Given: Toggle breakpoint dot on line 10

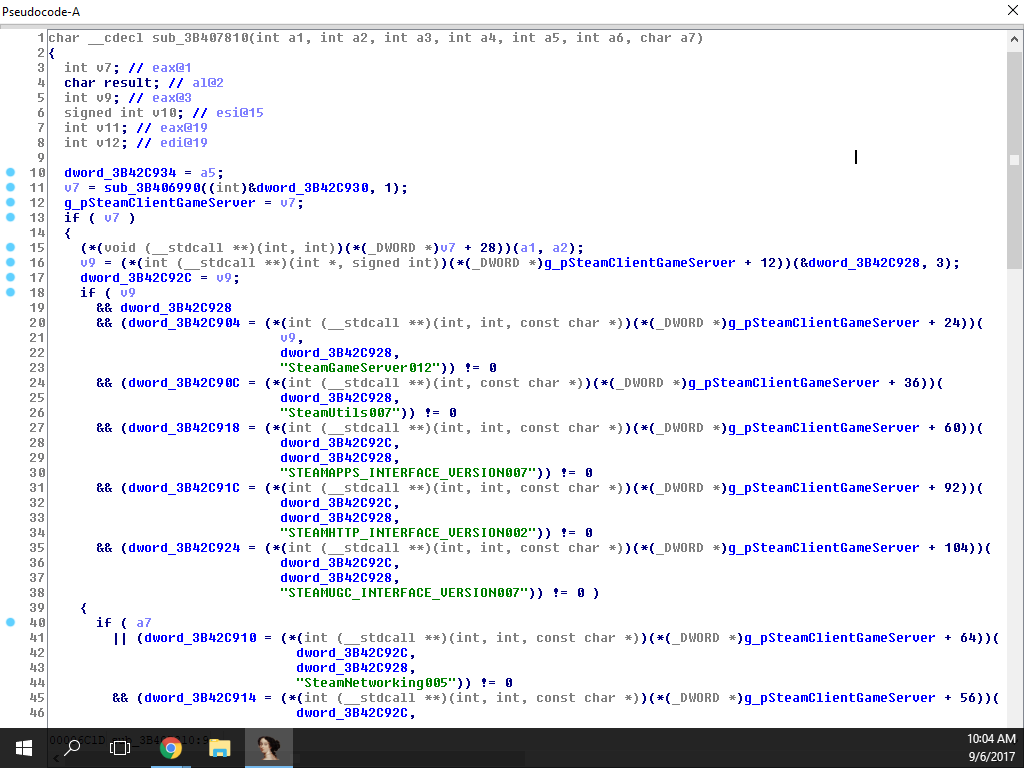Looking at the screenshot, I should tap(10, 172).
